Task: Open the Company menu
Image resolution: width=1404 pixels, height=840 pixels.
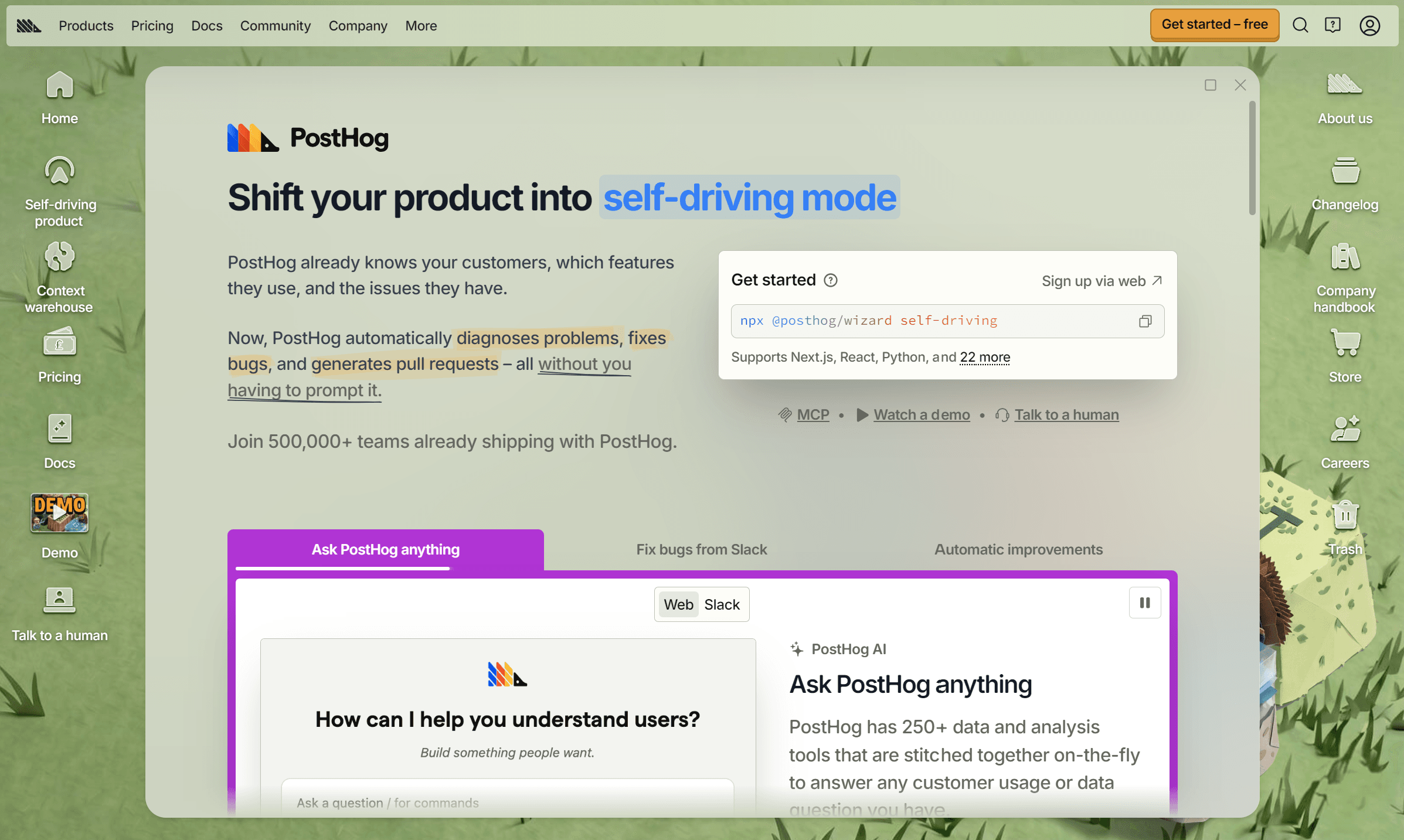Action: (358, 26)
